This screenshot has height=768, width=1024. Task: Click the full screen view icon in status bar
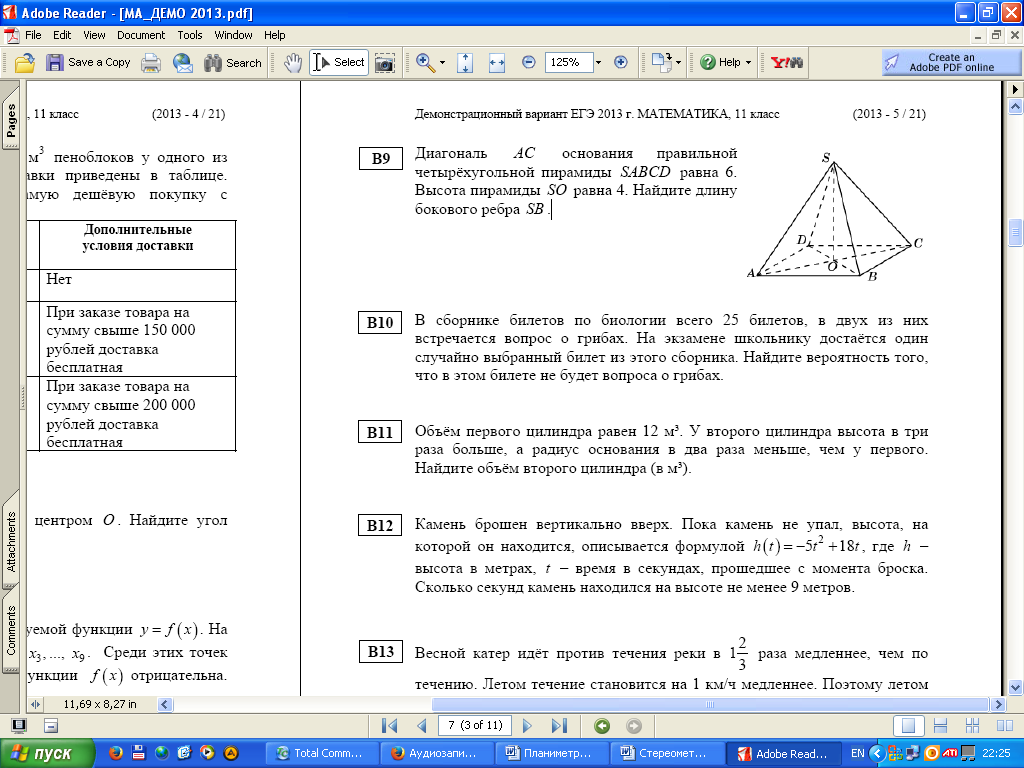[19, 726]
